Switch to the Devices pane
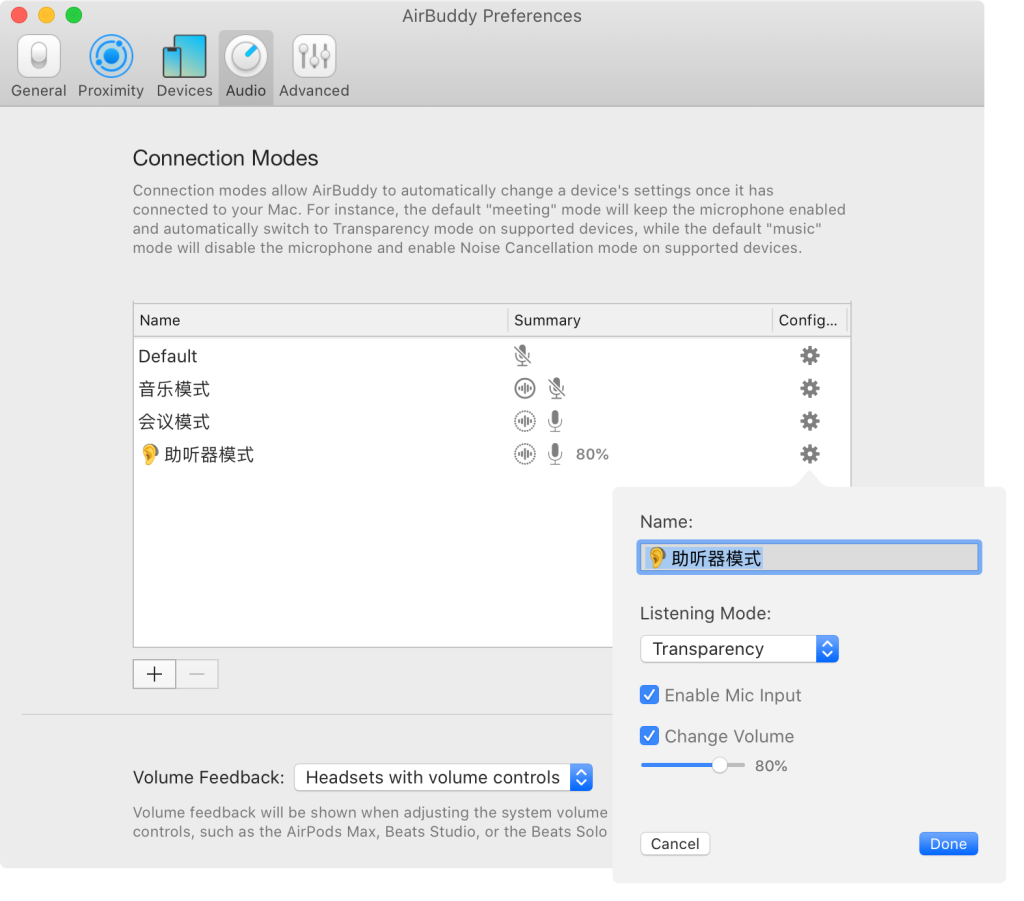 click(184, 67)
